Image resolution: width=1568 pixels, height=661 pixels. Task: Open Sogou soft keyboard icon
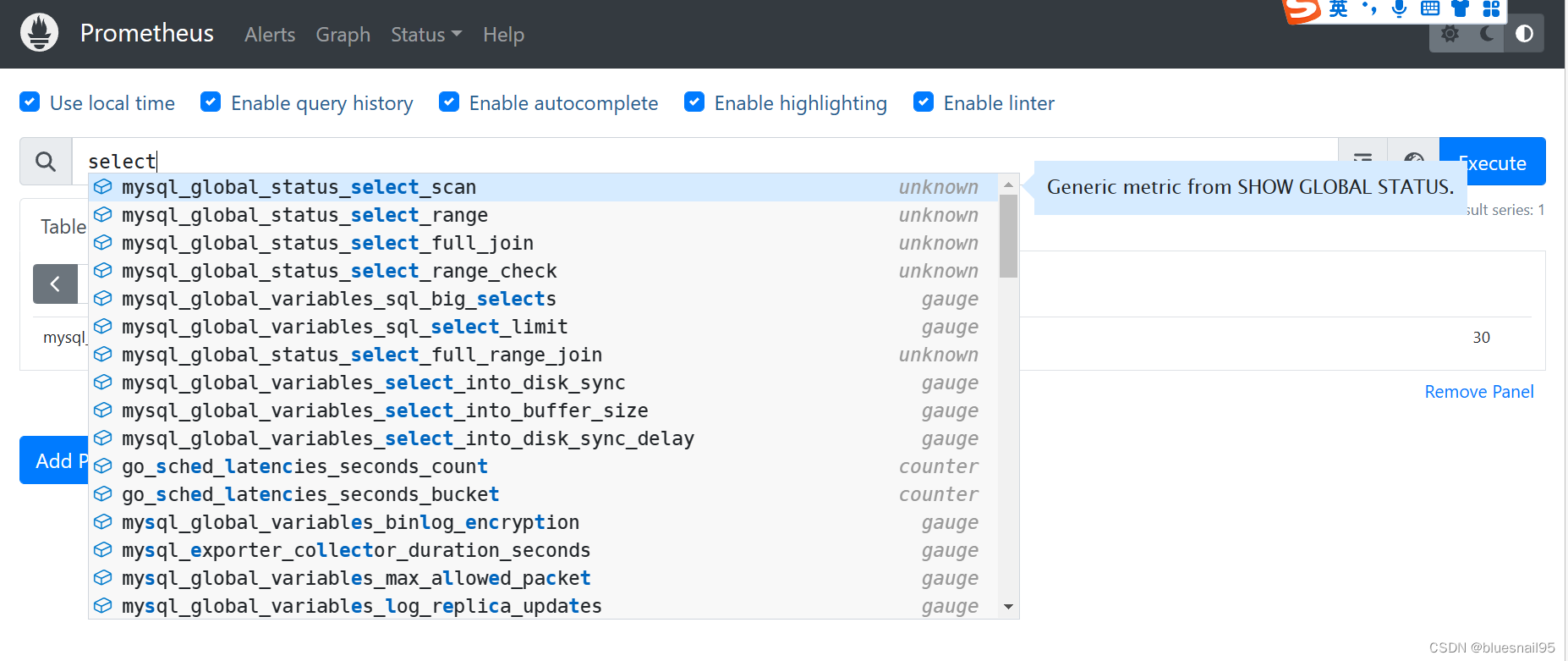pos(1430,8)
